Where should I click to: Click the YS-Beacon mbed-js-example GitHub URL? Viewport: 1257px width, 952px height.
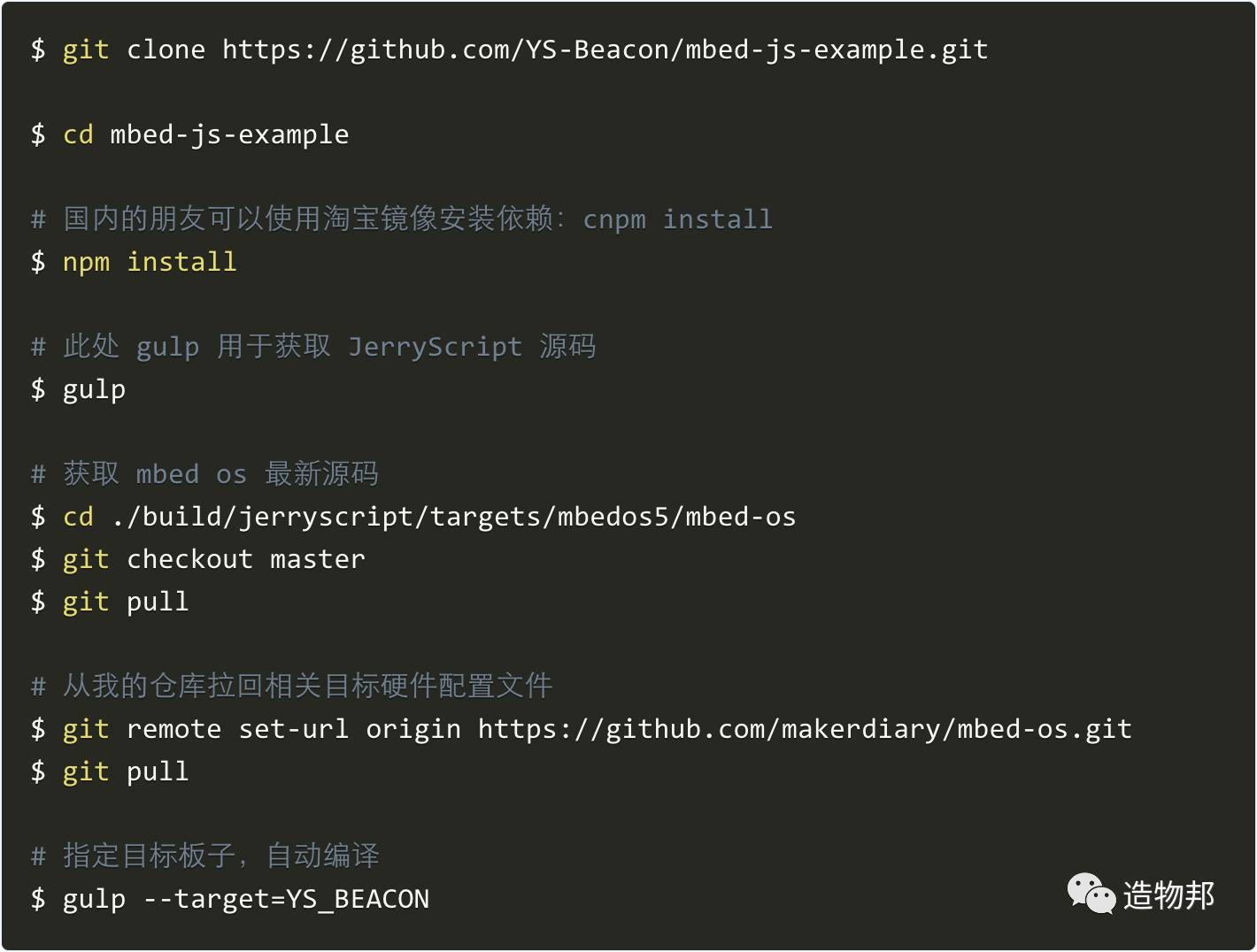tap(605, 50)
